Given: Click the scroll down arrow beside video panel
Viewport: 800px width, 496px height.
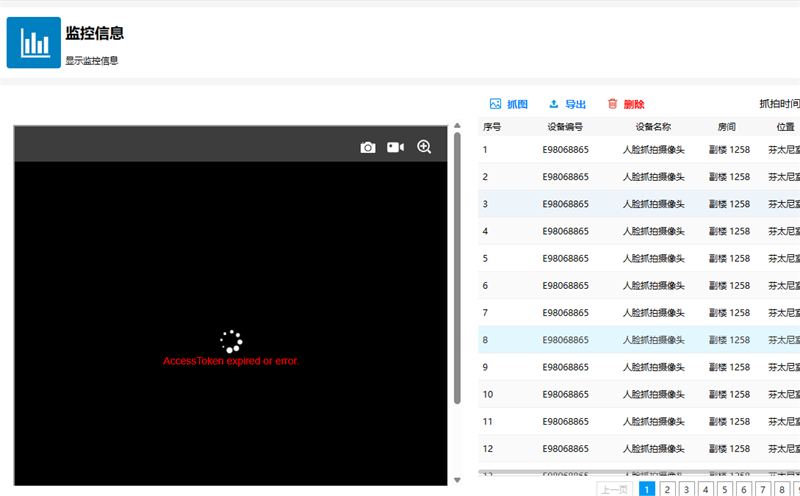Looking at the screenshot, I should pos(458,480).
